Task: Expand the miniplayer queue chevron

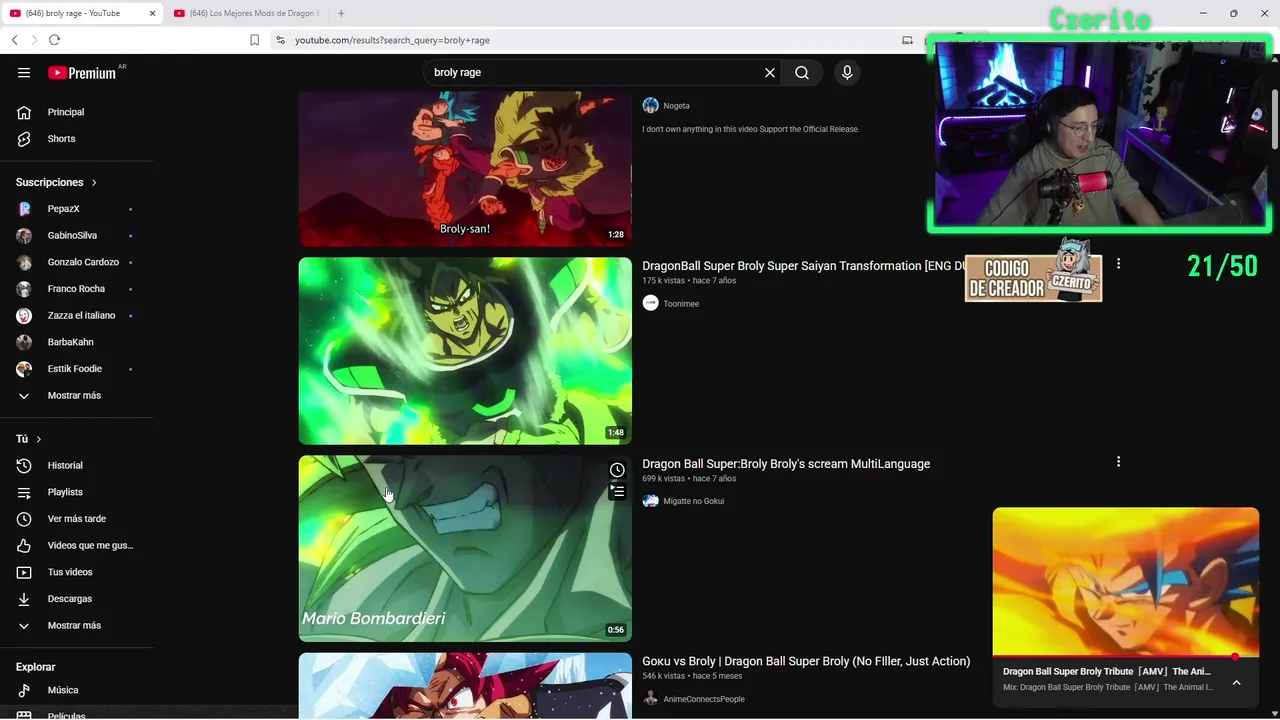Action: tap(1236, 683)
